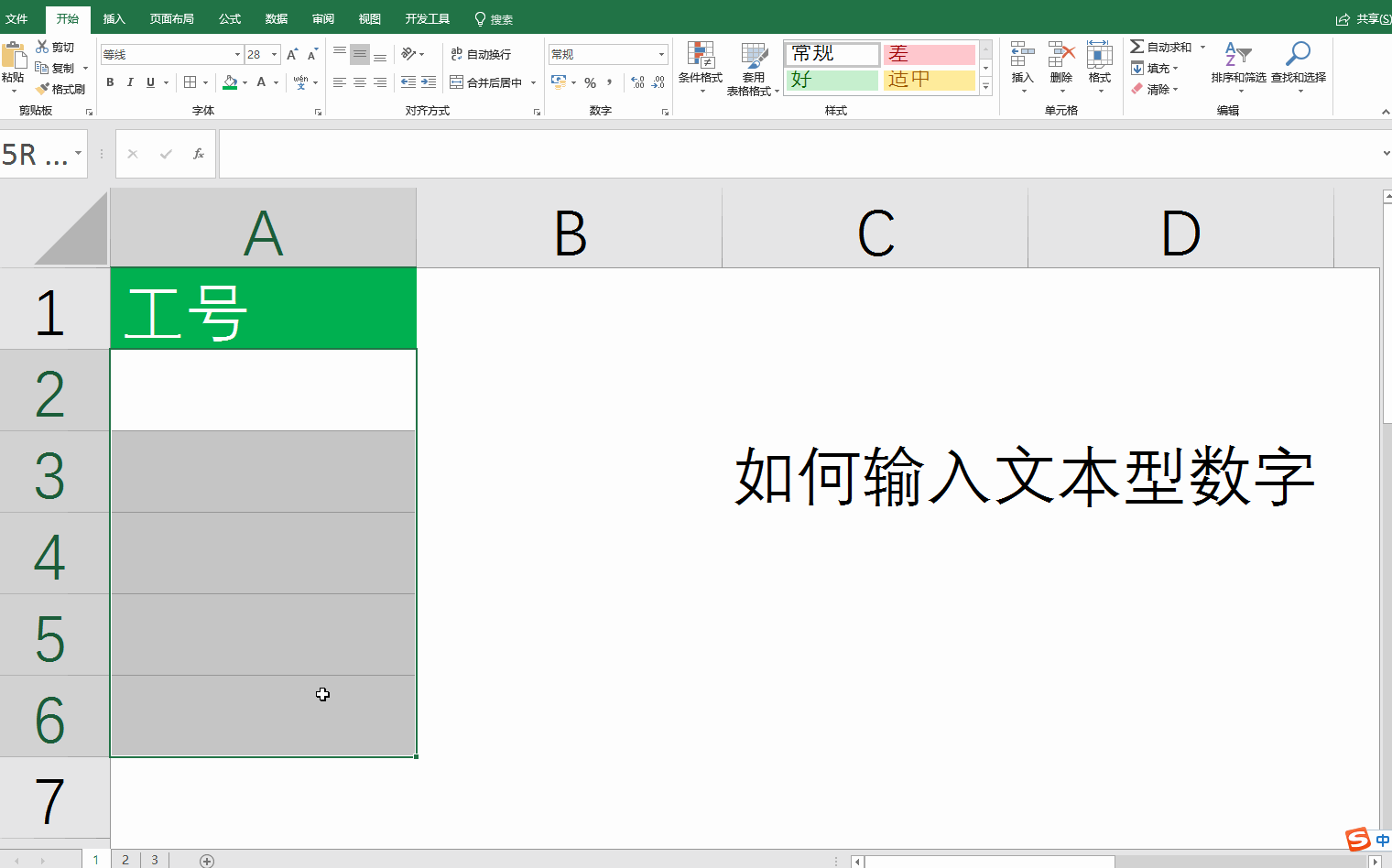Expand the 清除 clear dropdown
The height and width of the screenshot is (868, 1392).
pyautogui.click(x=1175, y=90)
